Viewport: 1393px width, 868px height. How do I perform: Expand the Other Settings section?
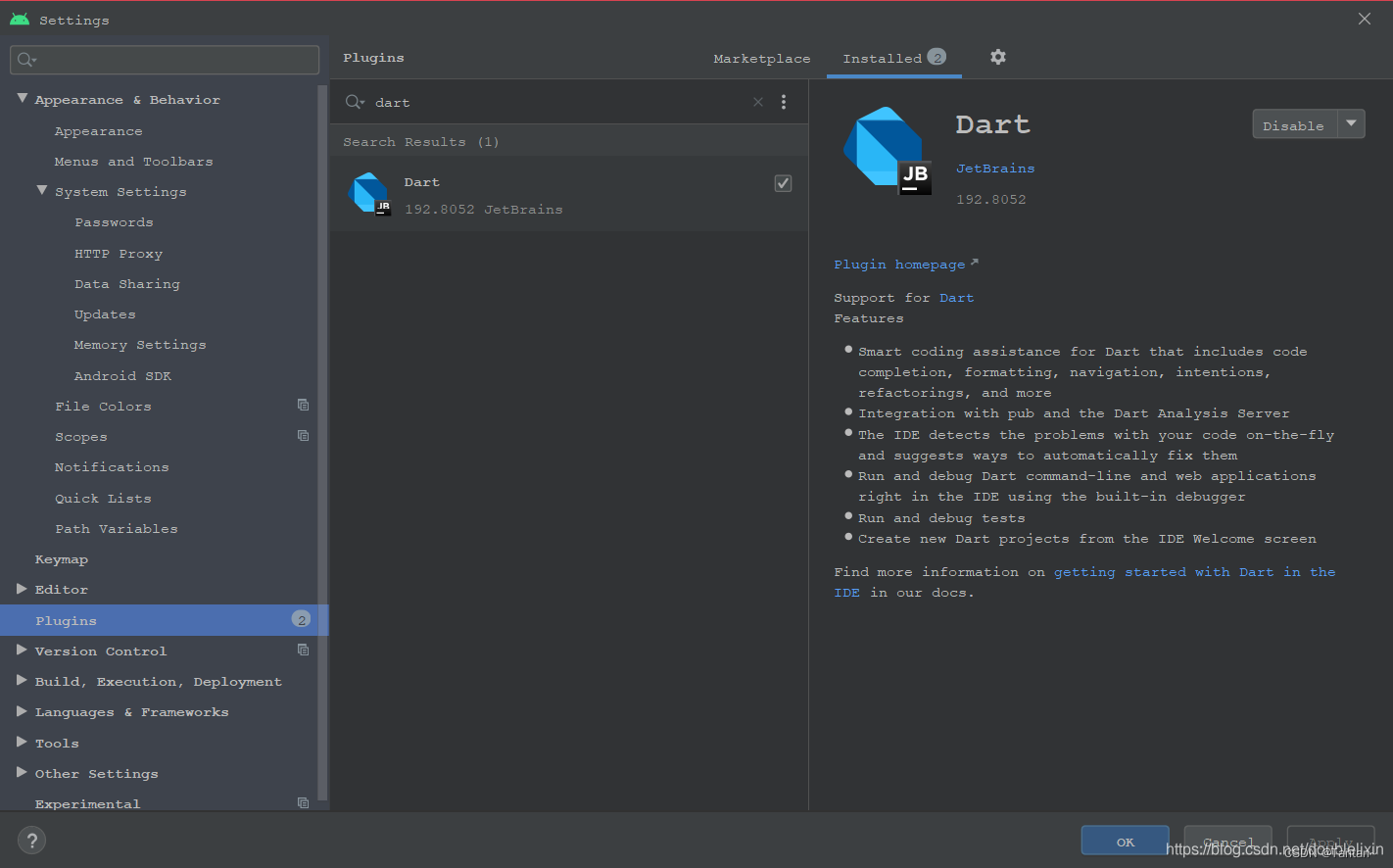[x=22, y=772]
